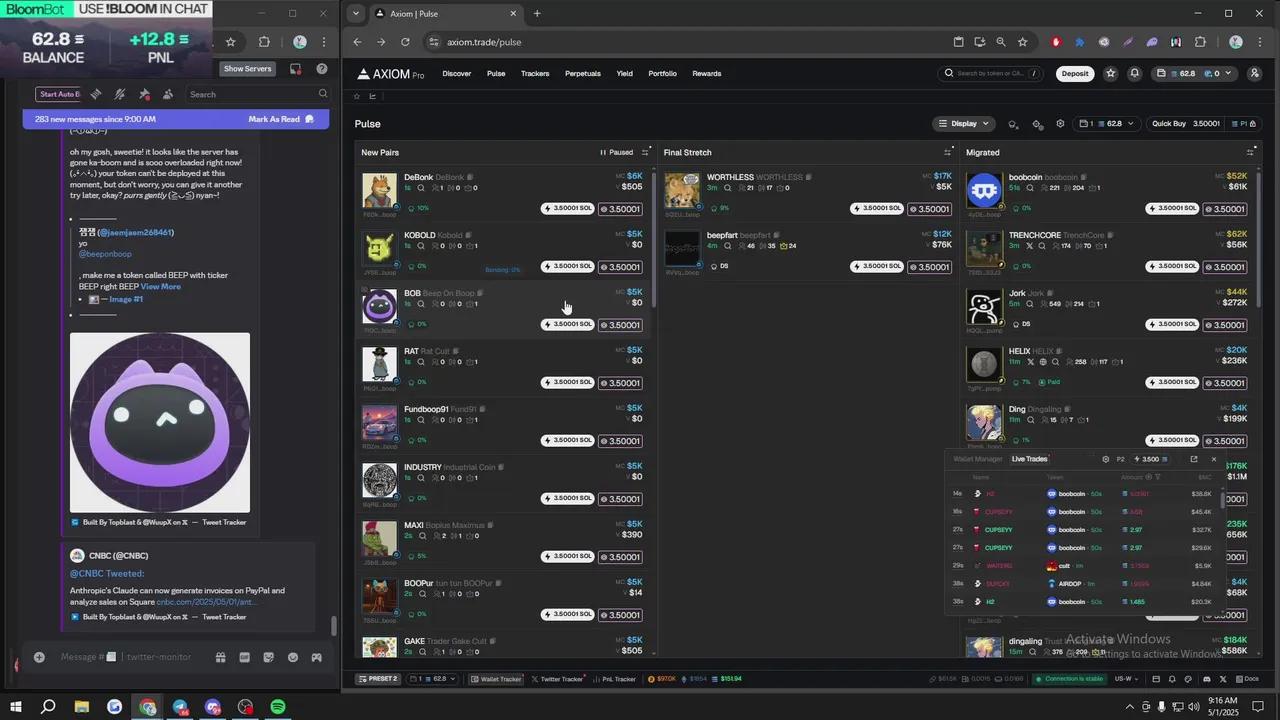Open browser tab list chevron

[x=356, y=14]
